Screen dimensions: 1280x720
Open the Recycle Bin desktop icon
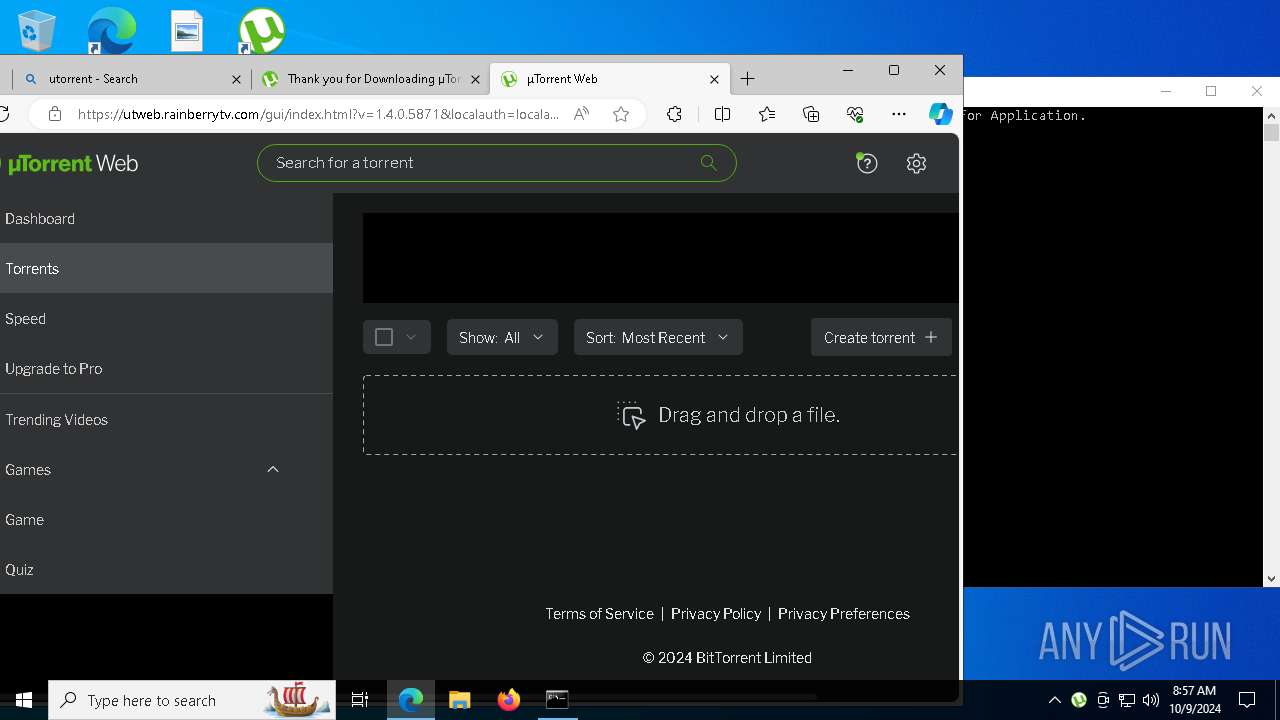(37, 30)
